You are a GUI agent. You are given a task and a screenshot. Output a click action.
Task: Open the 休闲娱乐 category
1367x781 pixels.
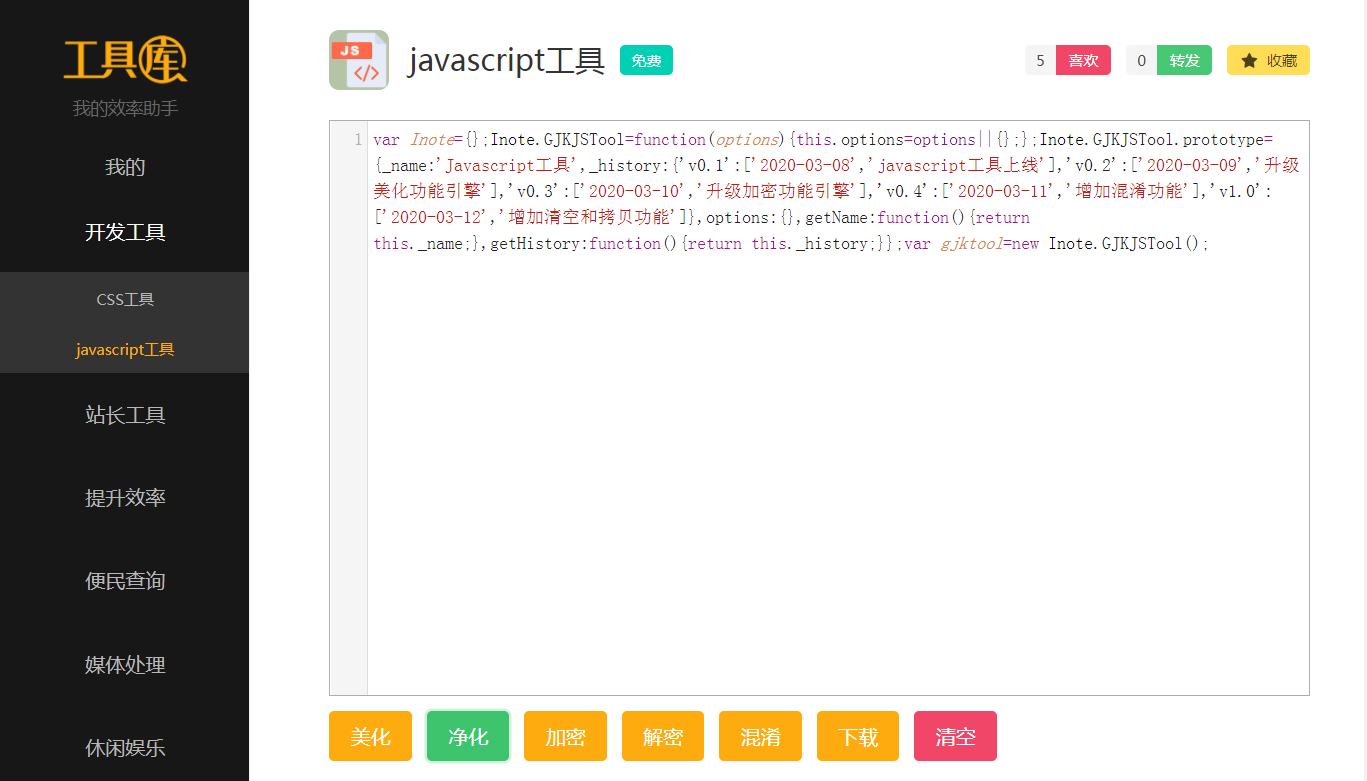point(125,748)
